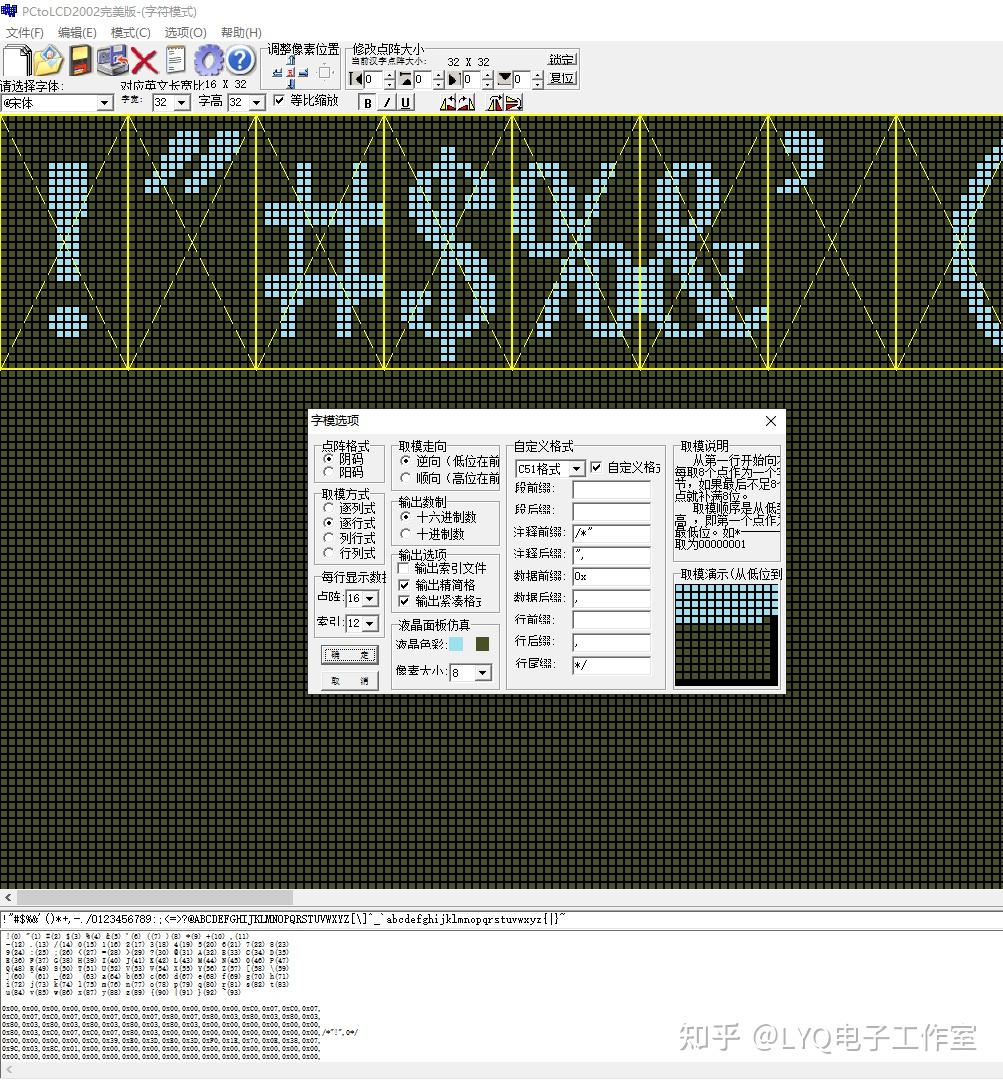
Task: Open the 宋体 font selection dropdown
Action: tap(104, 103)
